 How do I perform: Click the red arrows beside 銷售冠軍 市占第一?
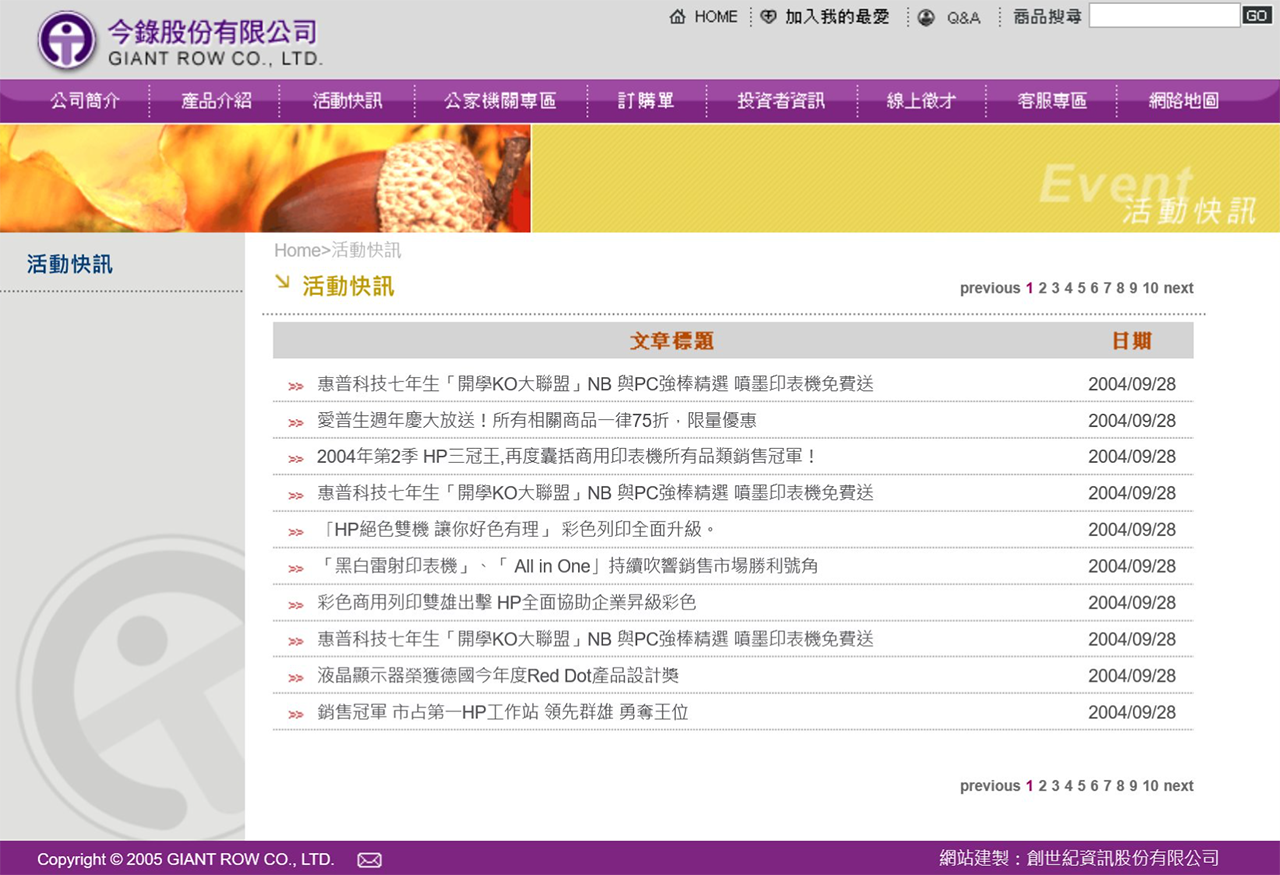pos(296,715)
